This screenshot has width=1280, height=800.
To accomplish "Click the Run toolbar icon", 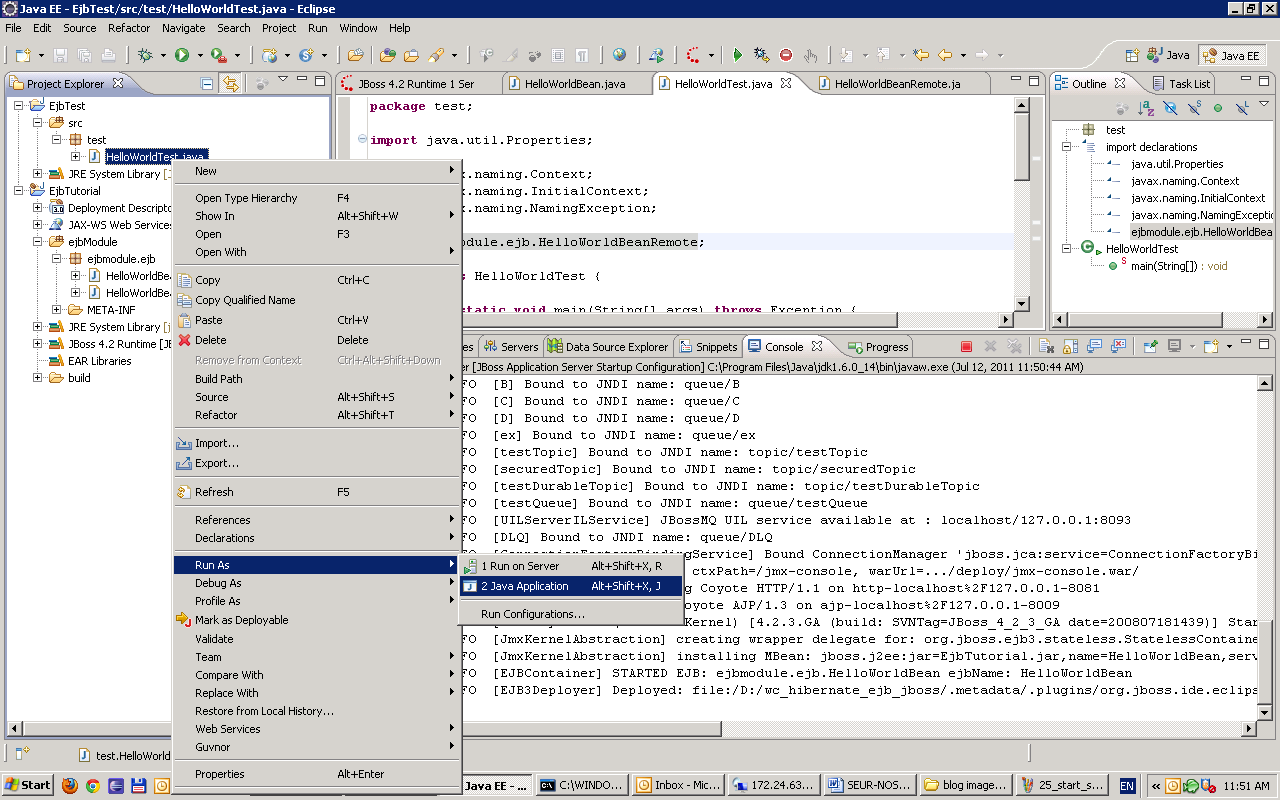I will click(x=182, y=55).
